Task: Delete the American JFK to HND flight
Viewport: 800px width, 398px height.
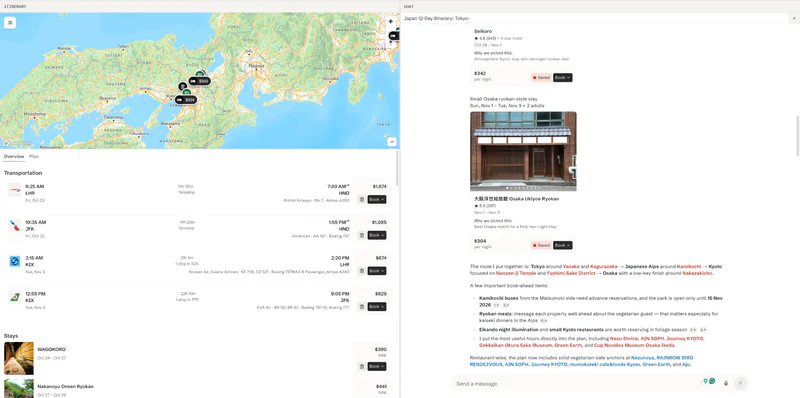Action: pos(362,235)
